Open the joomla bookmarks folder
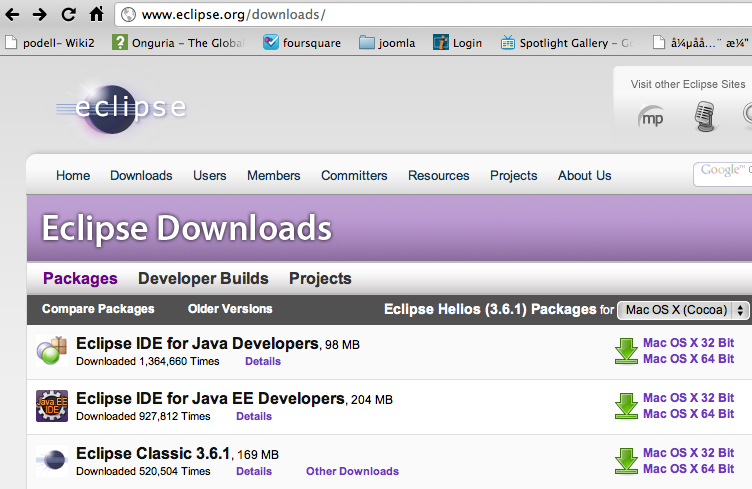The width and height of the screenshot is (752, 489). (387, 43)
